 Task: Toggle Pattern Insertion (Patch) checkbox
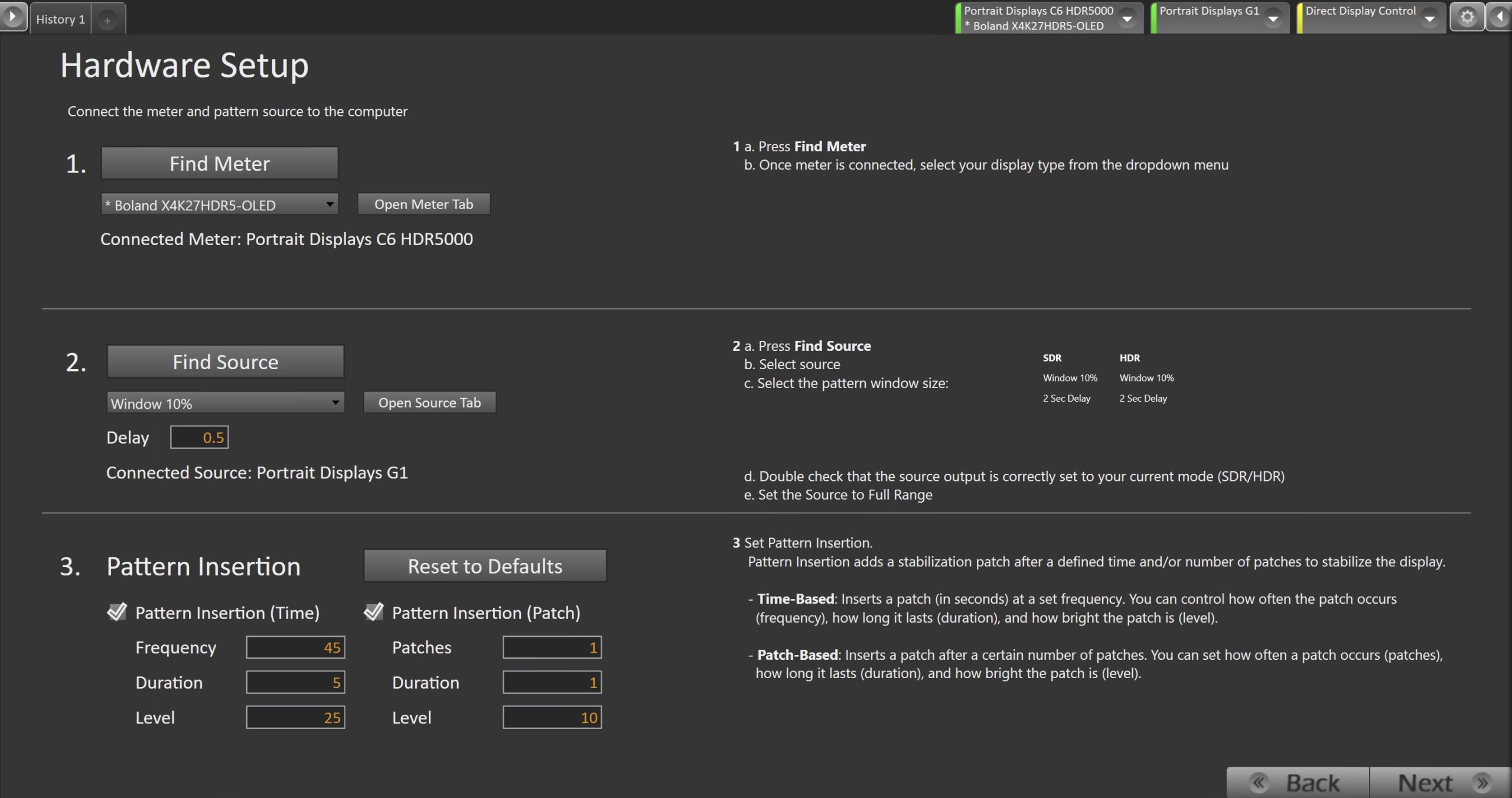point(374,612)
